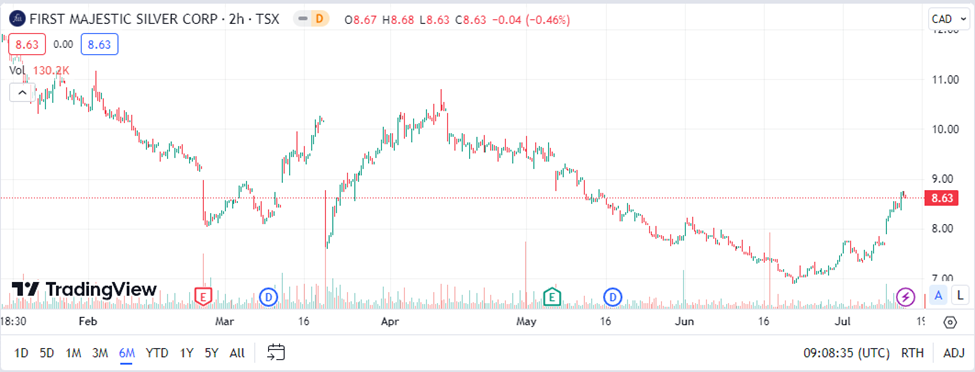Open chart settings gear icon
The image size is (975, 372).
click(950, 322)
